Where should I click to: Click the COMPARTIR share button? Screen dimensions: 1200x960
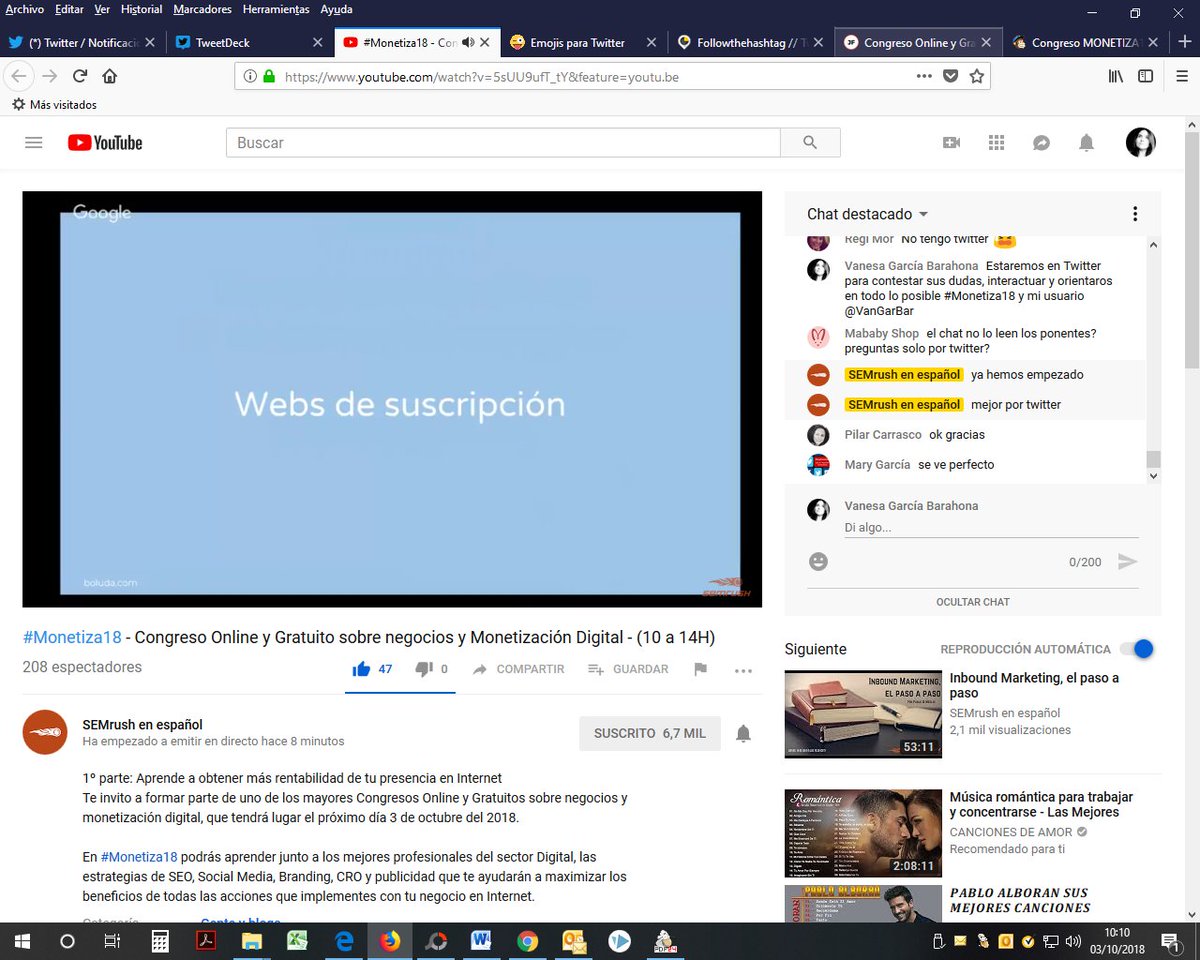(519, 669)
